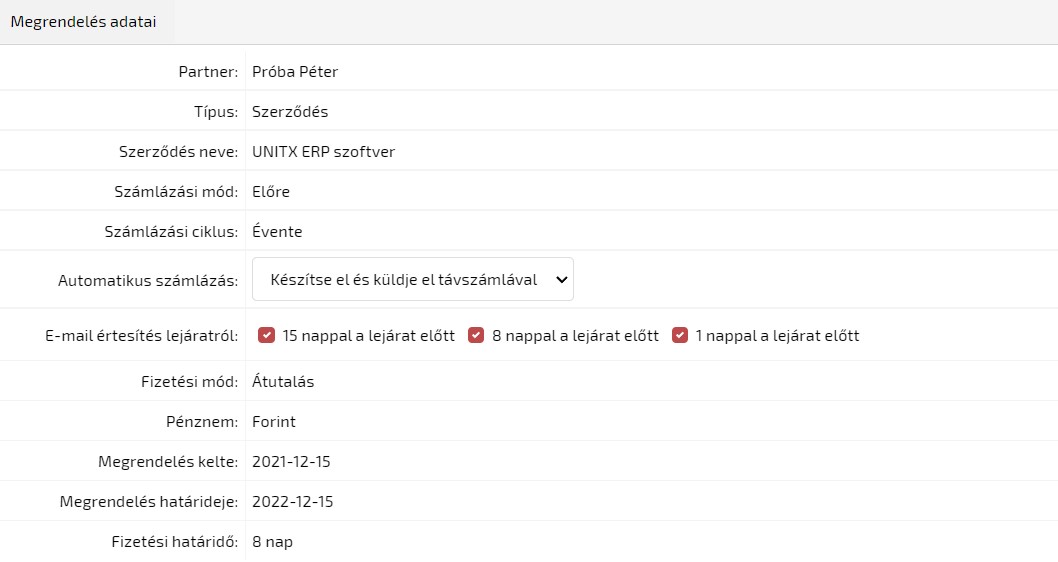Screen dimensions: 1058x562
Task: Click the order deadline 2022-12-15
Action: (x=292, y=502)
